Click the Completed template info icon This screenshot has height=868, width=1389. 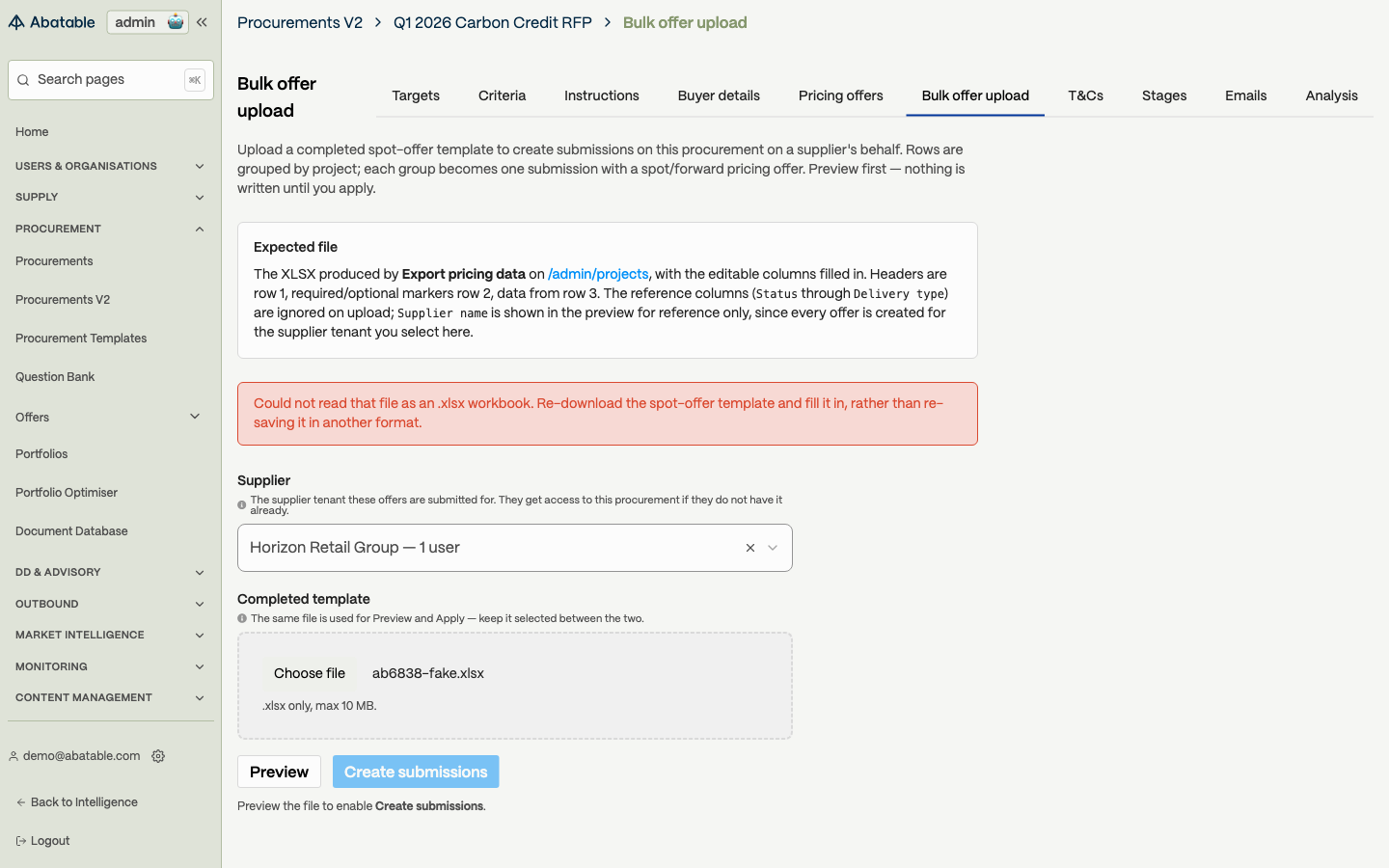click(x=242, y=619)
